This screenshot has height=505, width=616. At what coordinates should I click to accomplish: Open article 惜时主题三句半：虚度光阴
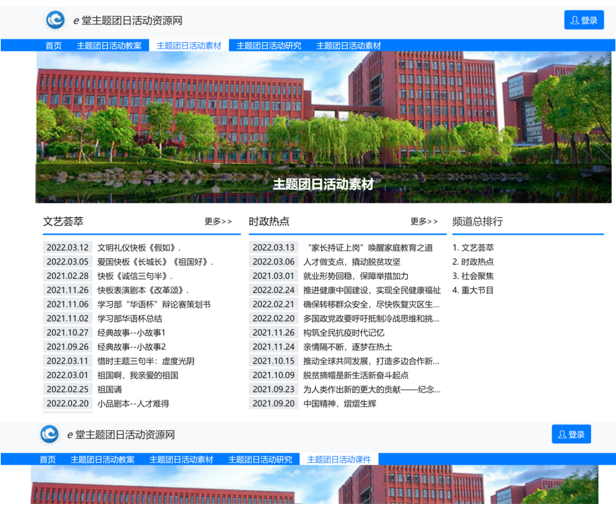146,361
